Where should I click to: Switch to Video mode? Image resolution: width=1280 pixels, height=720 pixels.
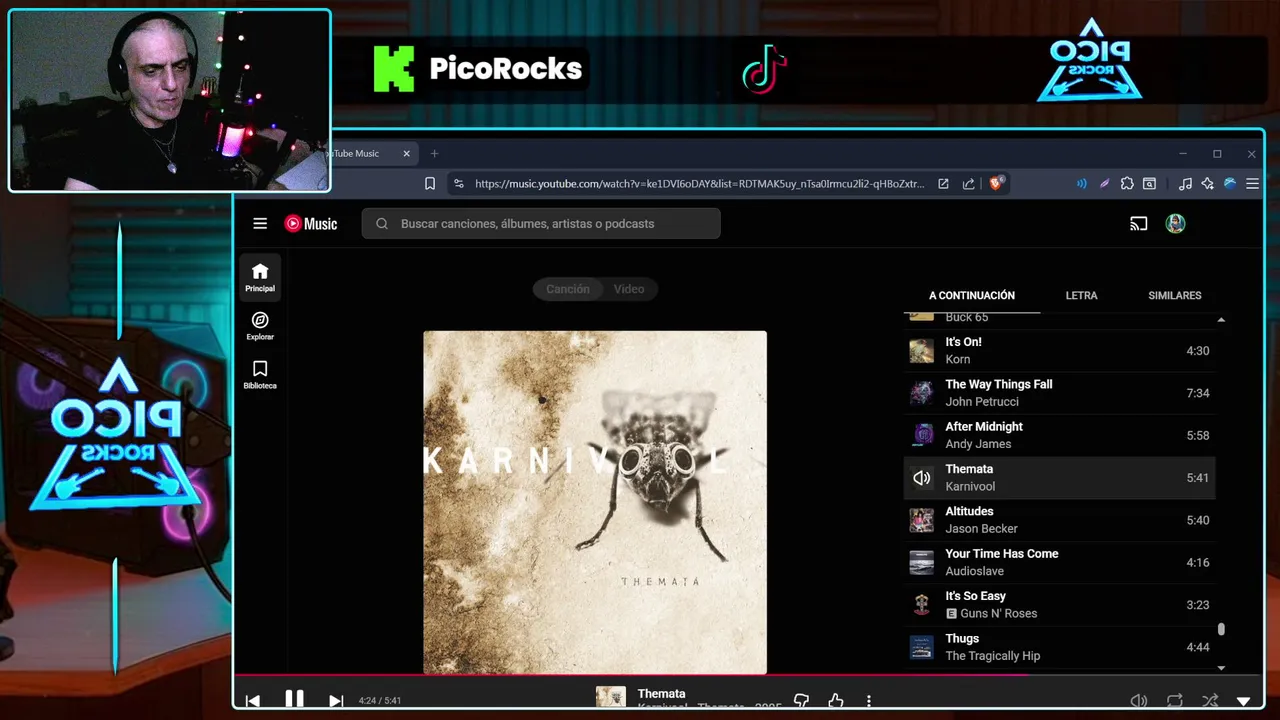(x=629, y=289)
